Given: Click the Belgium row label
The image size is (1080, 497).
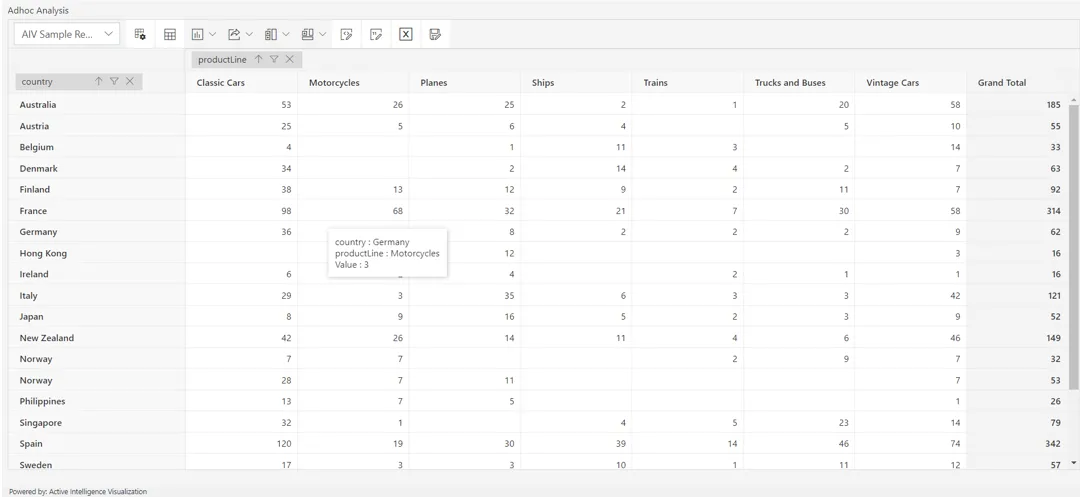Looking at the screenshot, I should coord(37,147).
